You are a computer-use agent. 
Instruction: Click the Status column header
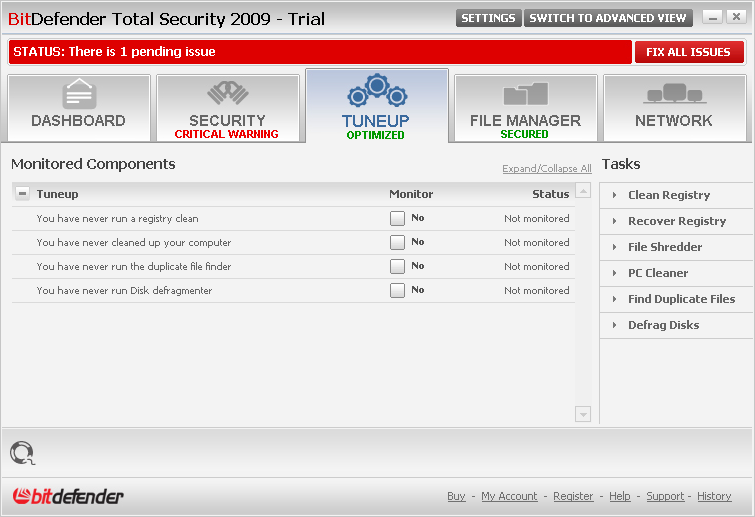[550, 194]
